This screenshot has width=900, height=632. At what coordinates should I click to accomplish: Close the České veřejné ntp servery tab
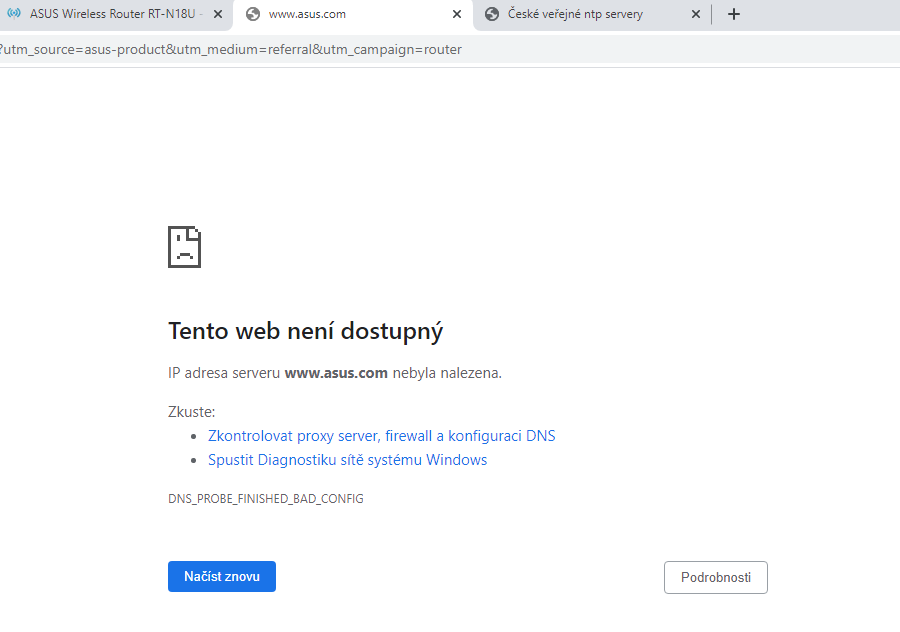click(x=696, y=14)
